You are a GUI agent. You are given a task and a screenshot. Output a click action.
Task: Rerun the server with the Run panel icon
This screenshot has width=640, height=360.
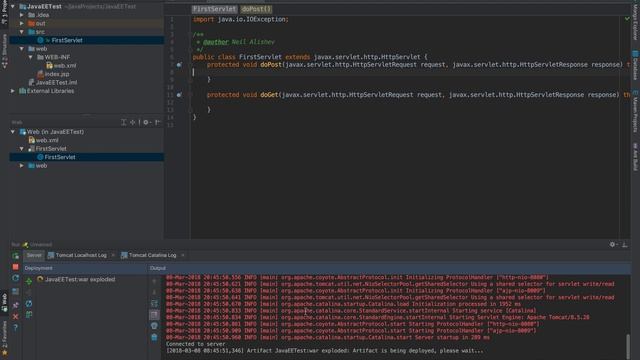click(x=16, y=256)
